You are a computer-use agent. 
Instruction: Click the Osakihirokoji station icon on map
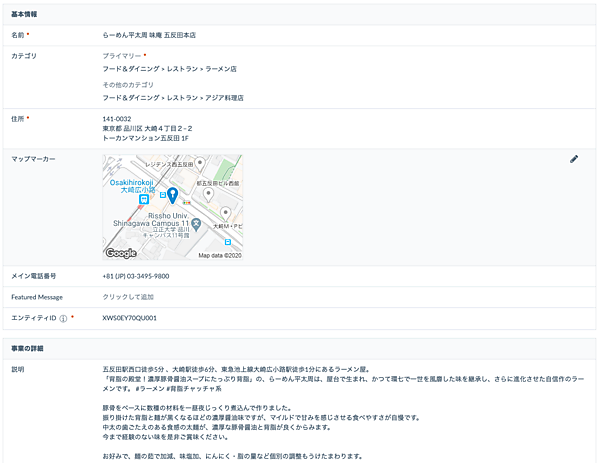click(x=118, y=197)
